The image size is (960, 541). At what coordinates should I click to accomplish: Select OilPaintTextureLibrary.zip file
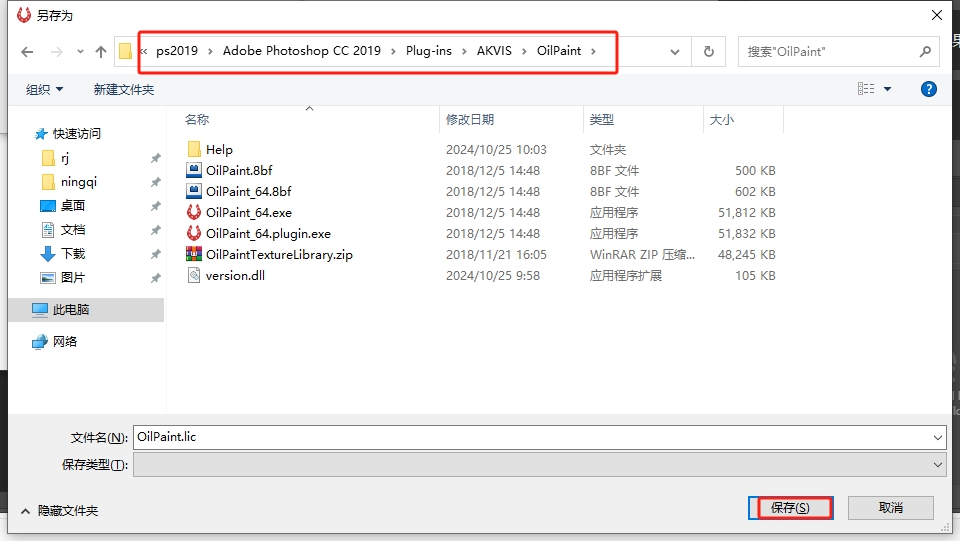[x=279, y=255]
